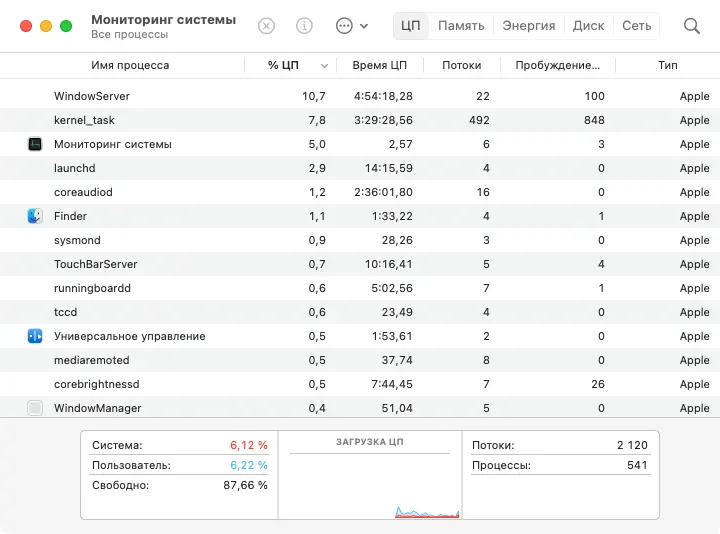Expand the chevron next to more actions
The width and height of the screenshot is (720, 534).
pos(364,26)
